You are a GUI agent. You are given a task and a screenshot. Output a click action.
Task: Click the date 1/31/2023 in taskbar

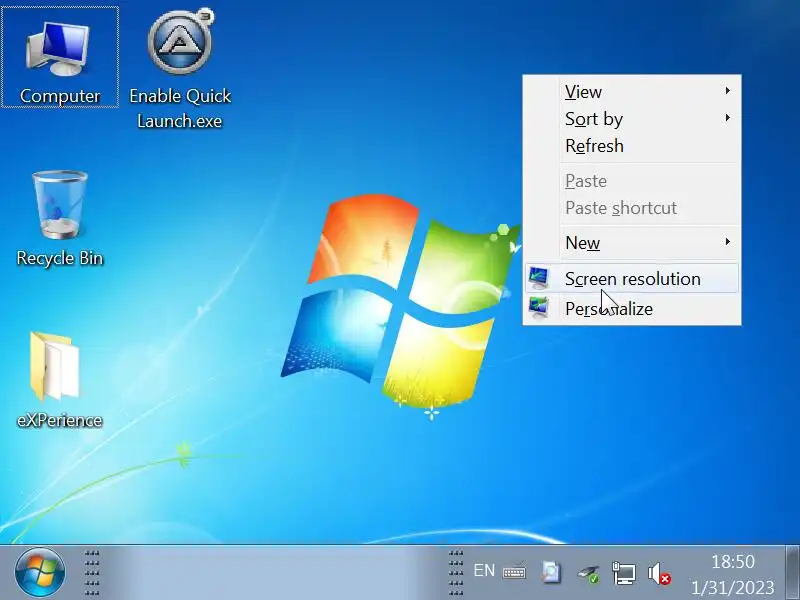coord(733,587)
